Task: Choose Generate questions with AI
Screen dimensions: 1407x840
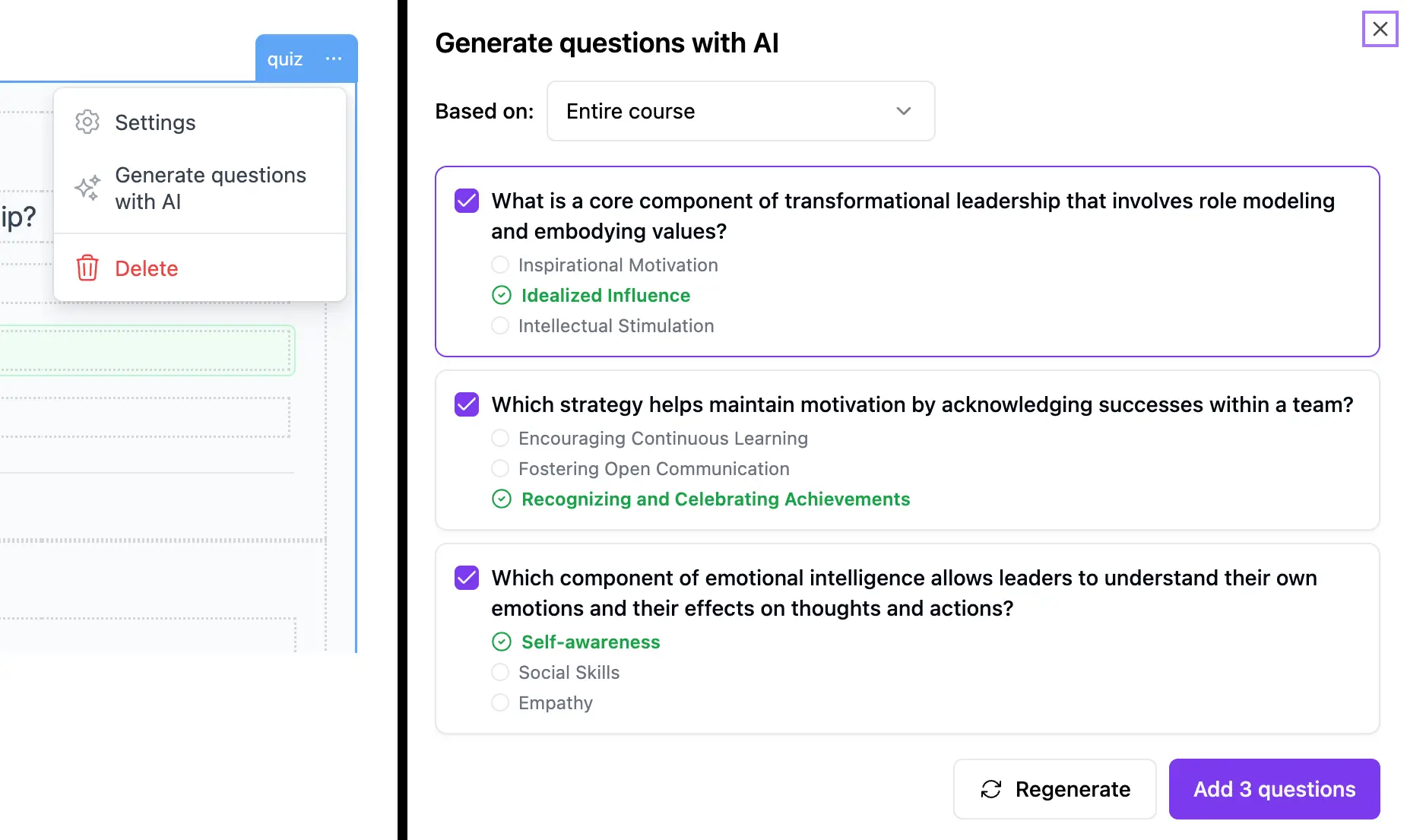Action: tap(211, 188)
